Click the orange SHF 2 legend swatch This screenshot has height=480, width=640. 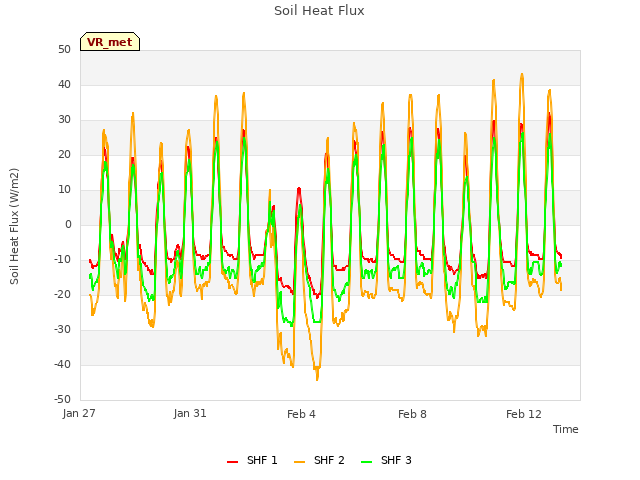pyautogui.click(x=300, y=462)
